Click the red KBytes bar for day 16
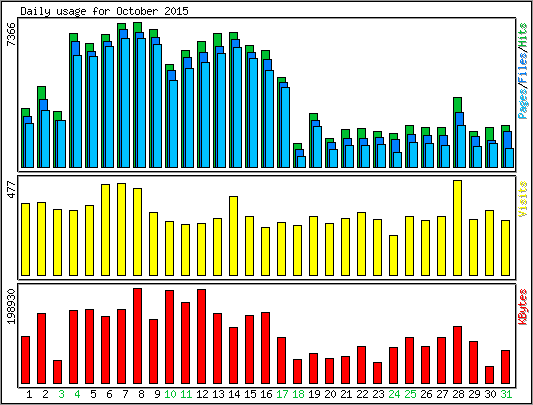Image resolution: width=533 pixels, height=405 pixels. pos(265,348)
